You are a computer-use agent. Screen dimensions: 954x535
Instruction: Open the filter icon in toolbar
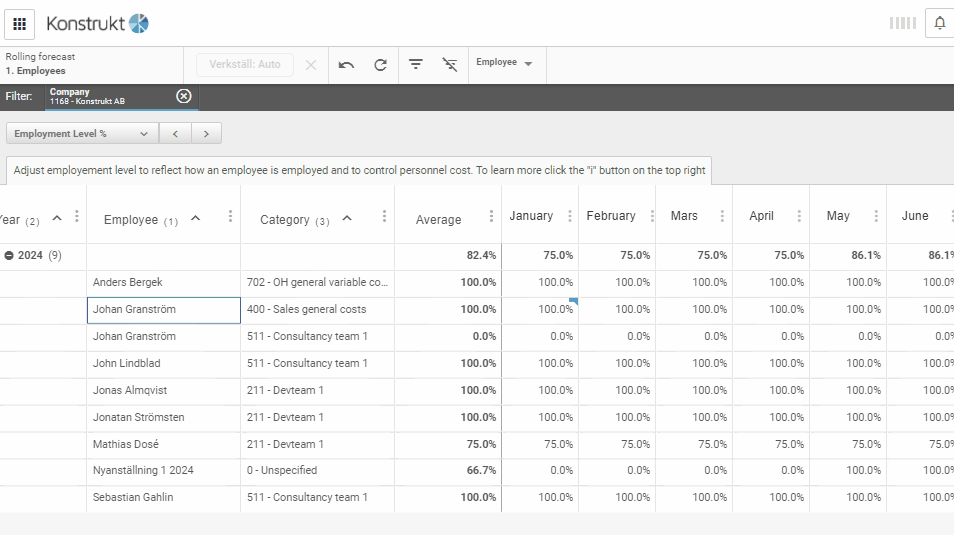tap(416, 65)
